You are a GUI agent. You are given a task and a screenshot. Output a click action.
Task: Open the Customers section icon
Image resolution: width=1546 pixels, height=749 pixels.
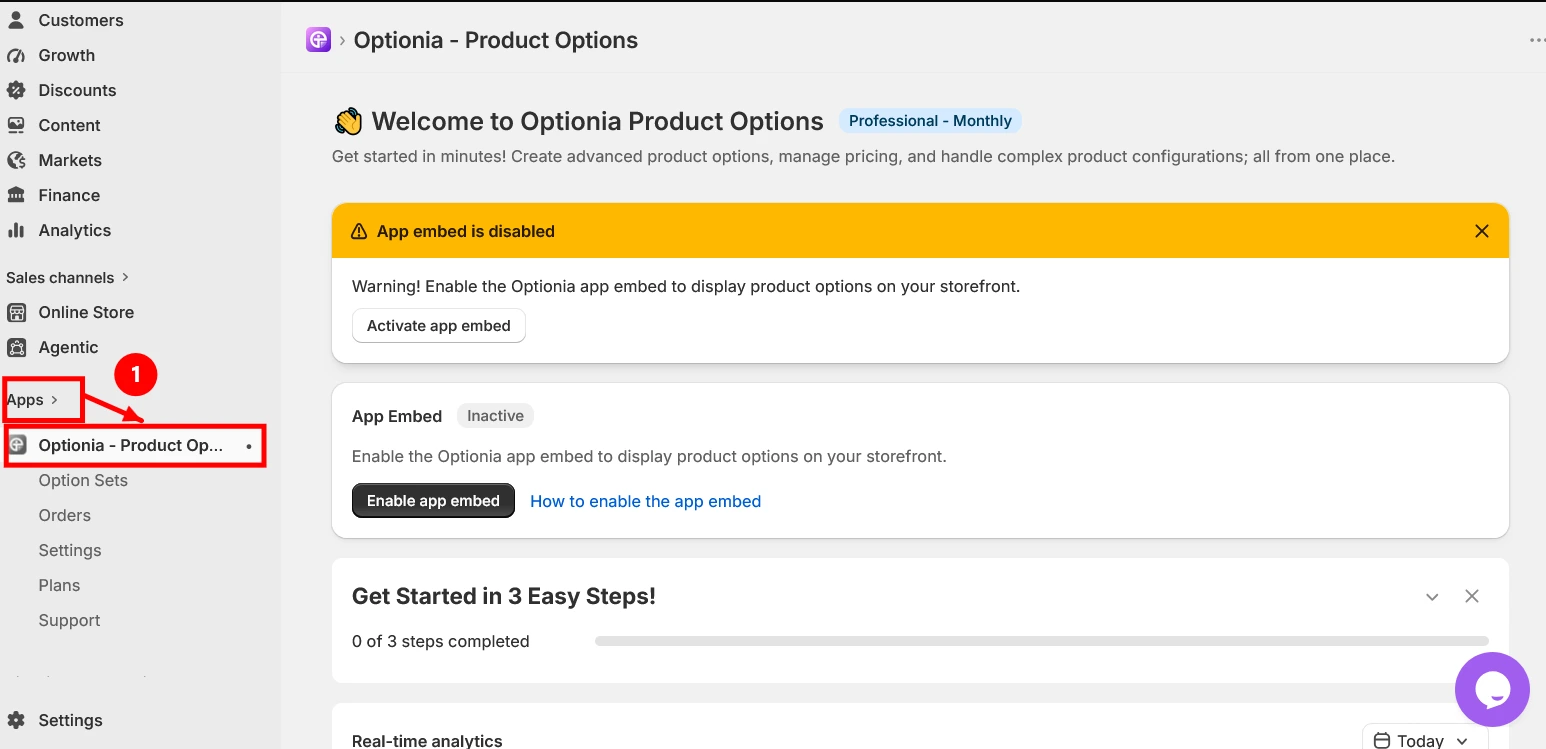point(16,20)
